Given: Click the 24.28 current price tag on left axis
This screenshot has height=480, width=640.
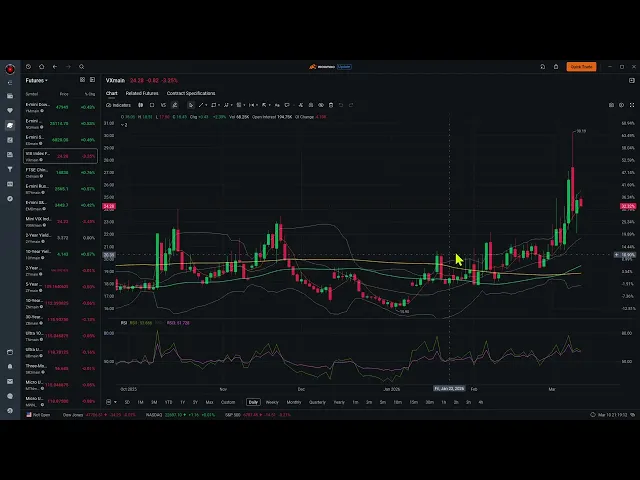Looking at the screenshot, I should [109, 207].
